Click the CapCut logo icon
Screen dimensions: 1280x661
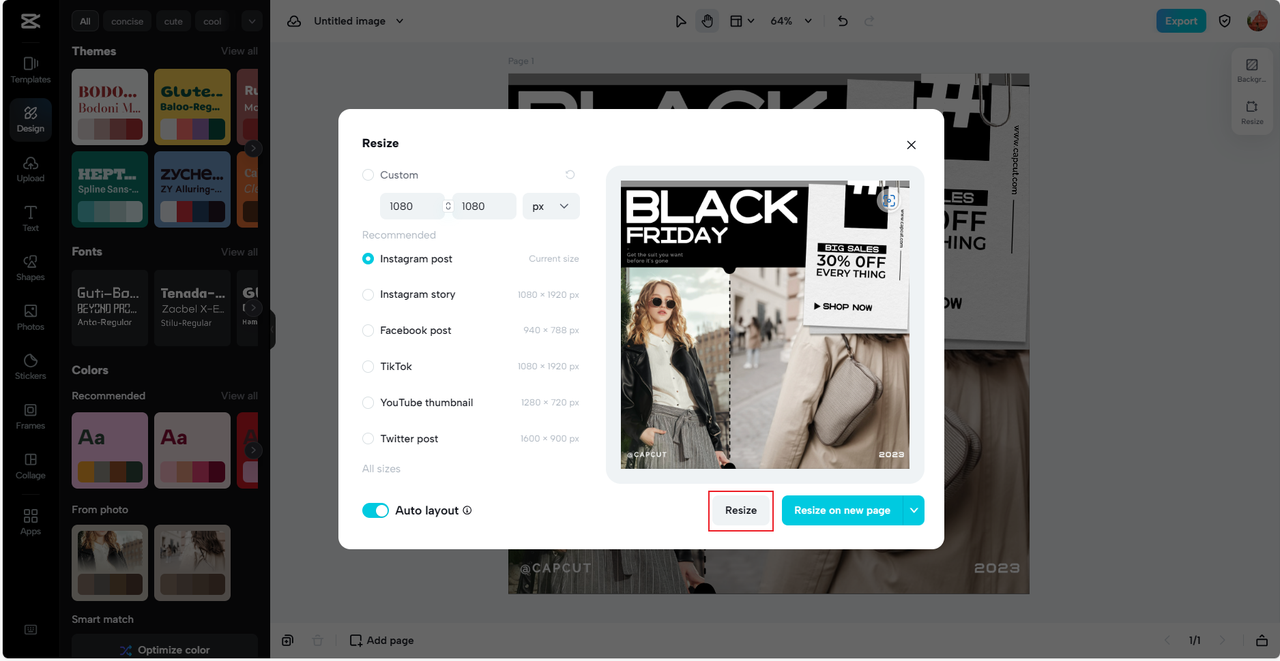pyautogui.click(x=30, y=21)
